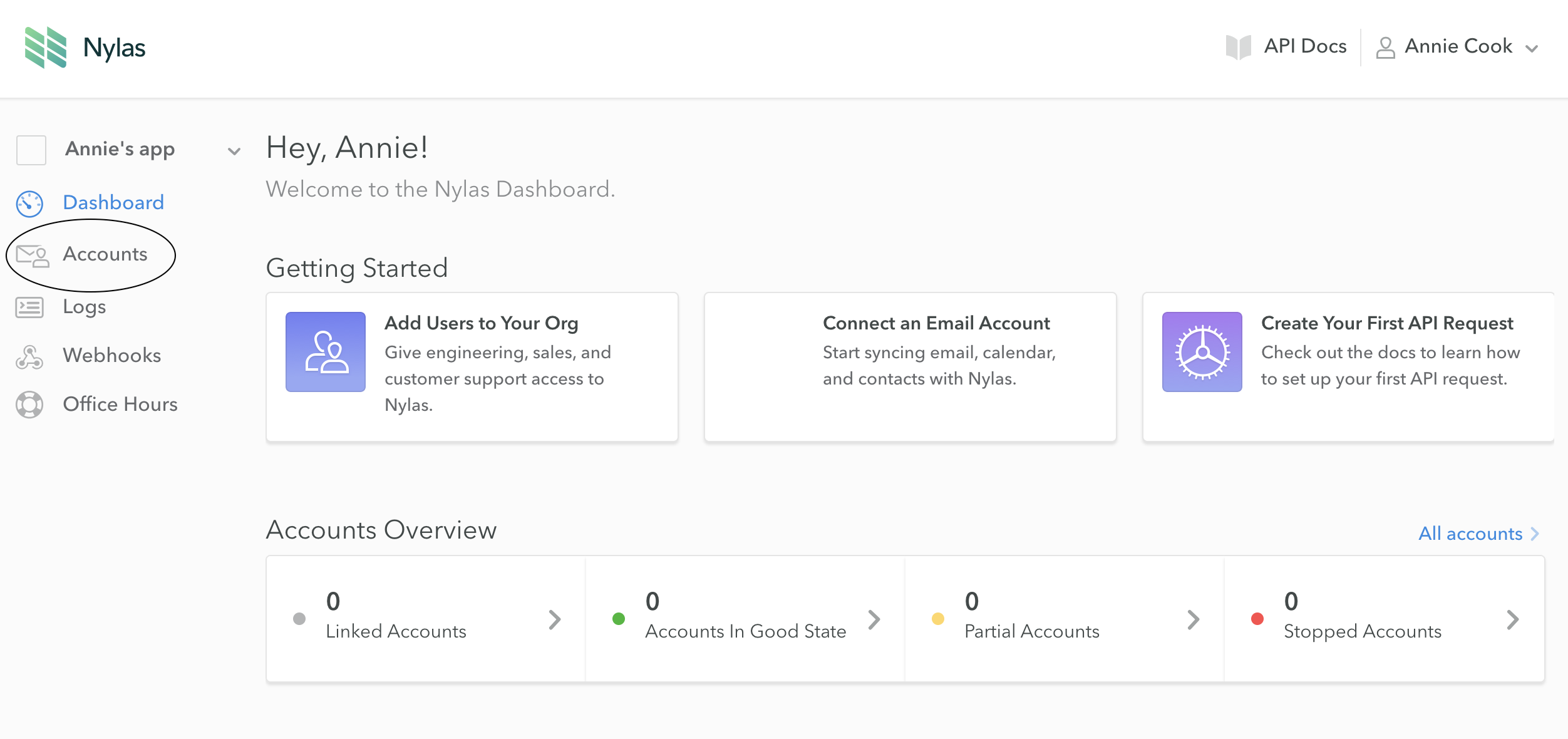Click the Partial Accounts label
The width and height of the screenshot is (1568, 739).
tap(1032, 631)
